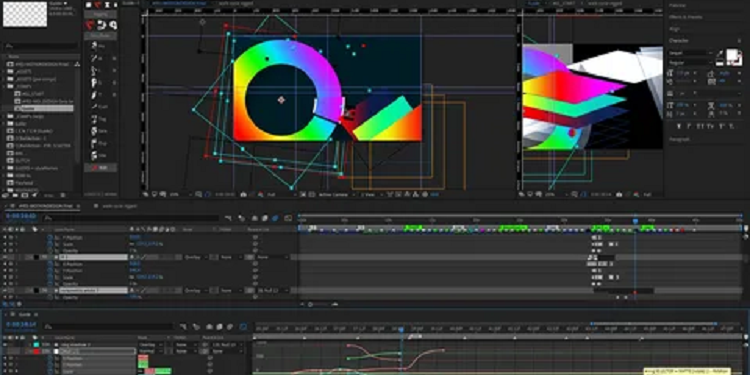Open the Regular font style dropdown

click(690, 63)
